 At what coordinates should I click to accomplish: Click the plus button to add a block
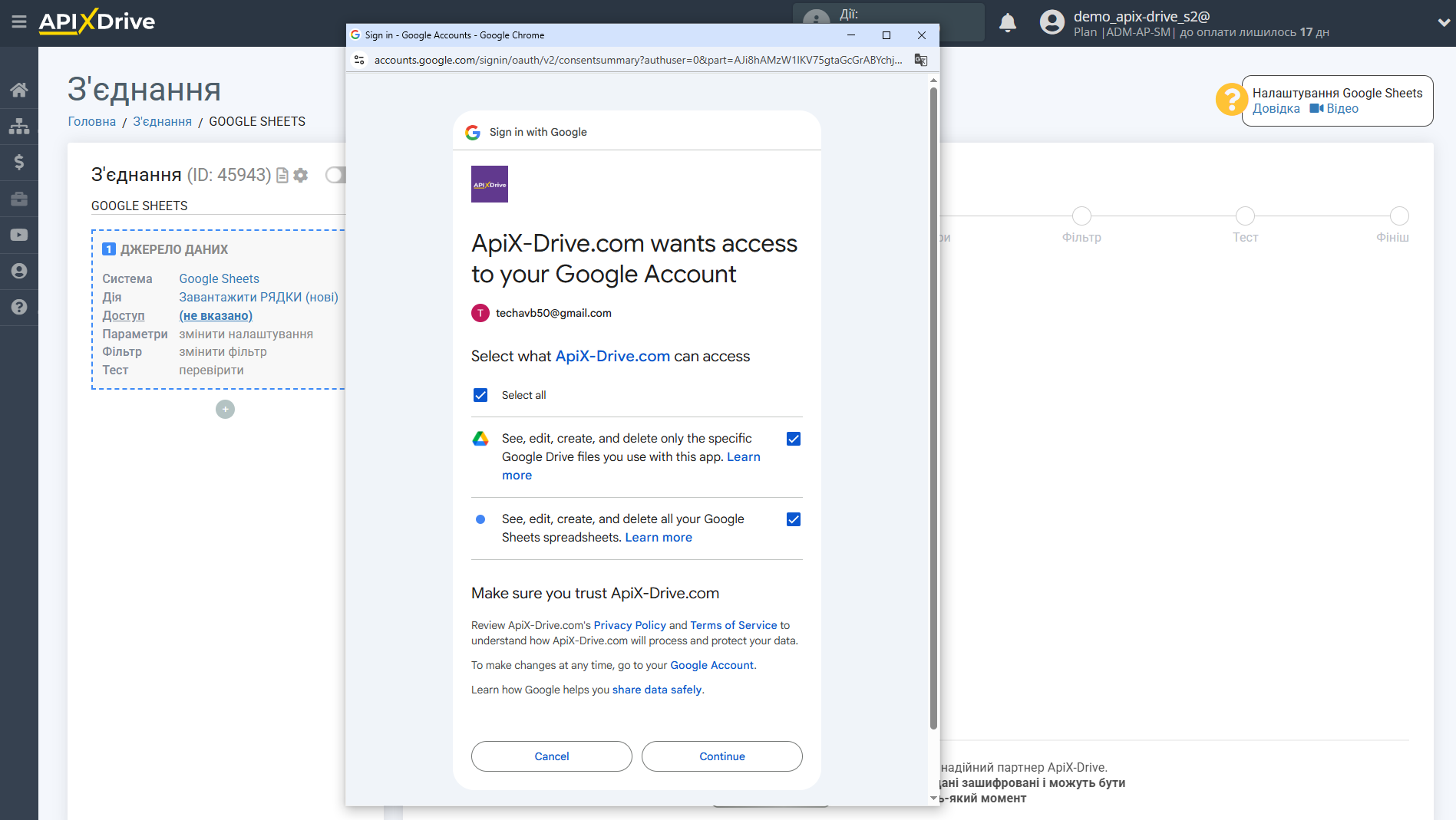225,410
